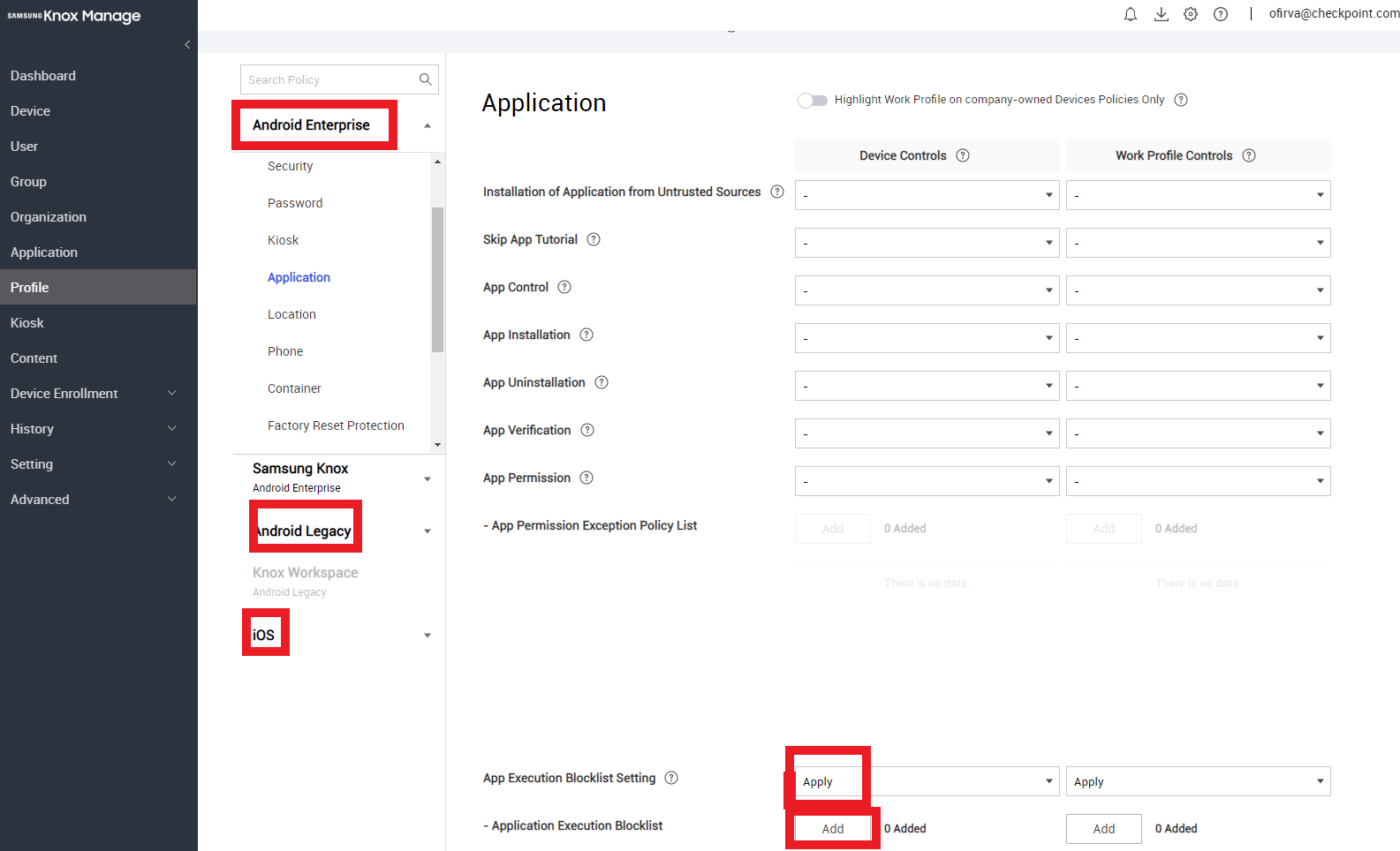Select Kiosk policy category
The image size is (1400, 851).
pyautogui.click(x=283, y=240)
